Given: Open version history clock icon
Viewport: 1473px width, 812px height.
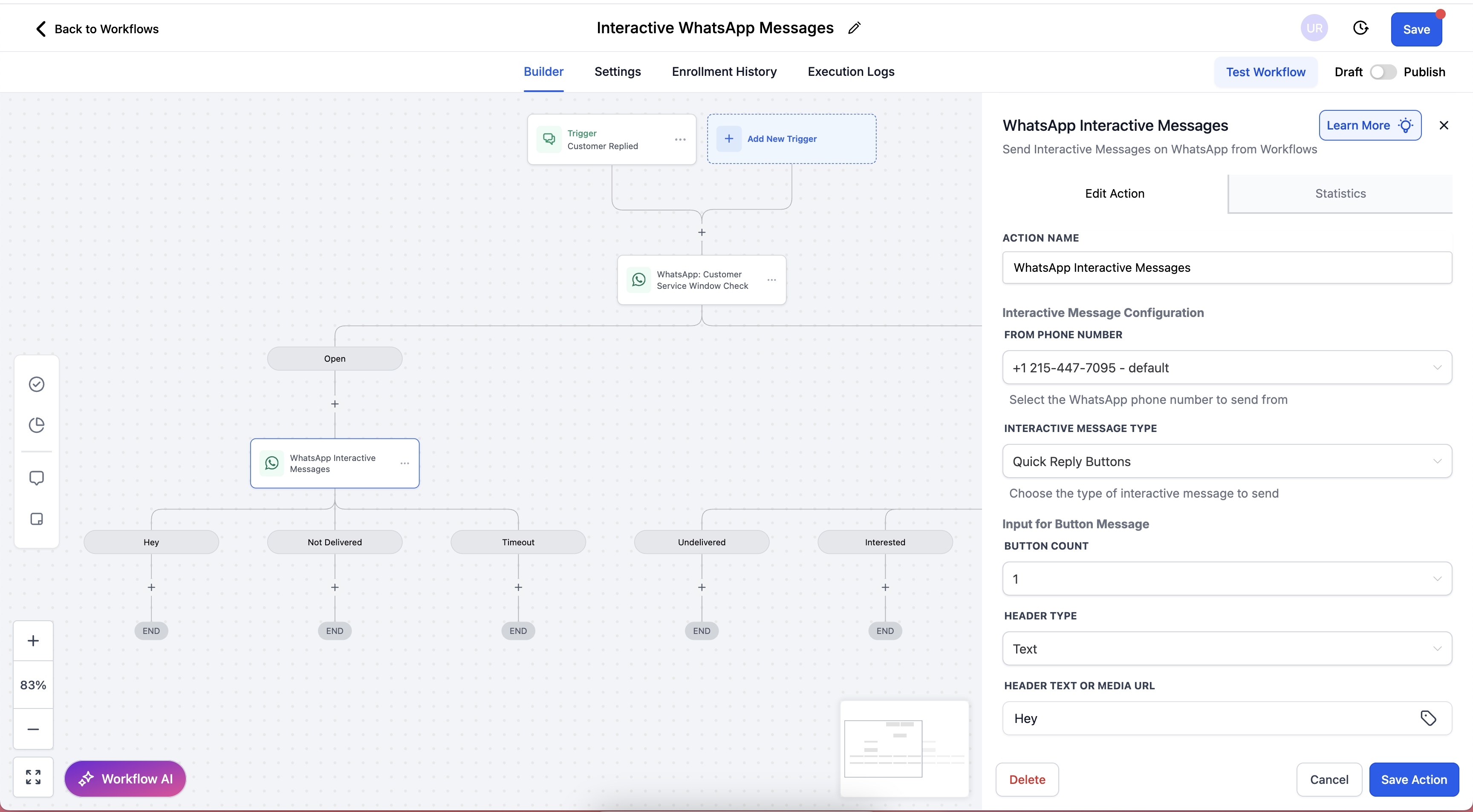Looking at the screenshot, I should point(1360,28).
